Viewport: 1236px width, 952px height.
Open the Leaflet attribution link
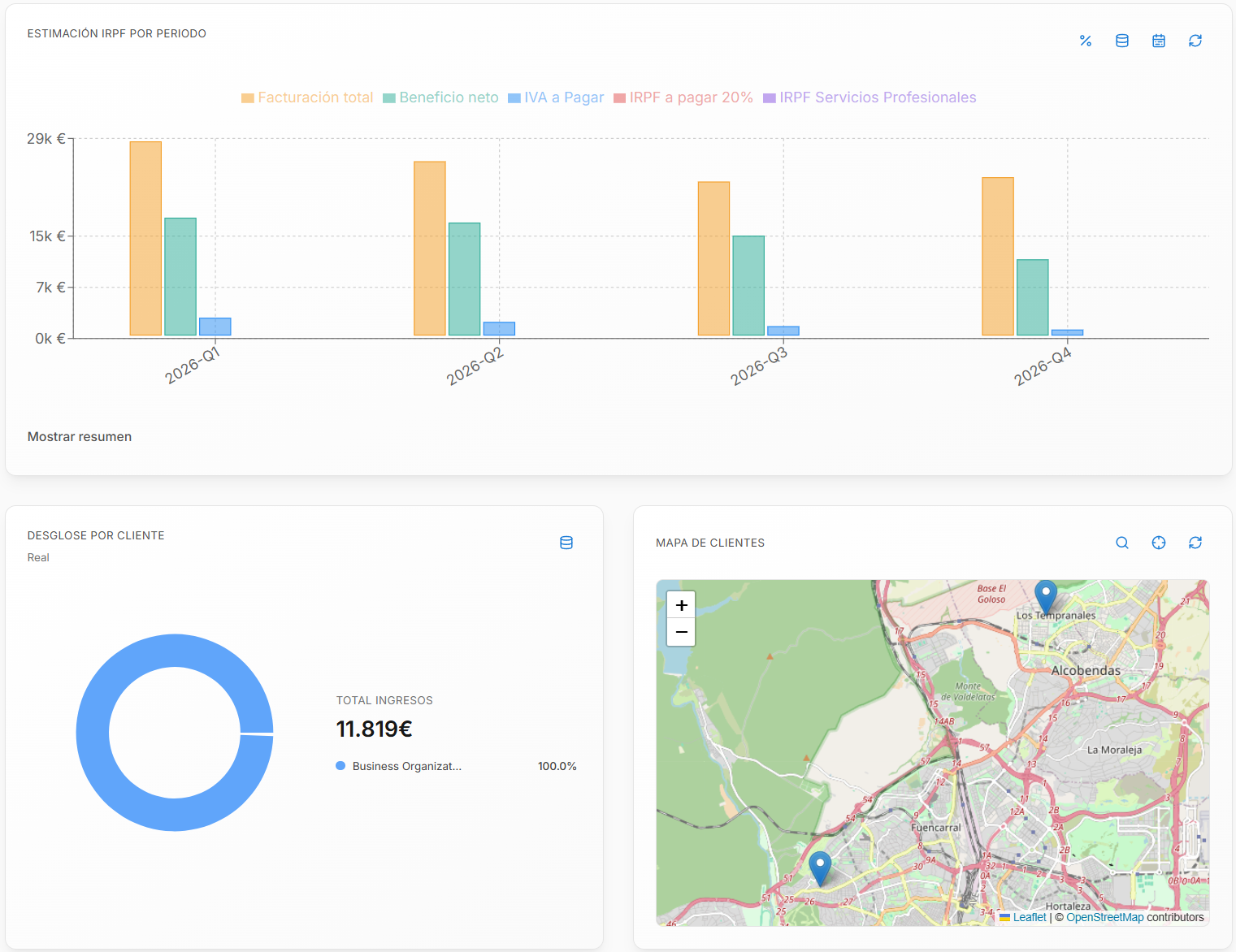[1030, 917]
